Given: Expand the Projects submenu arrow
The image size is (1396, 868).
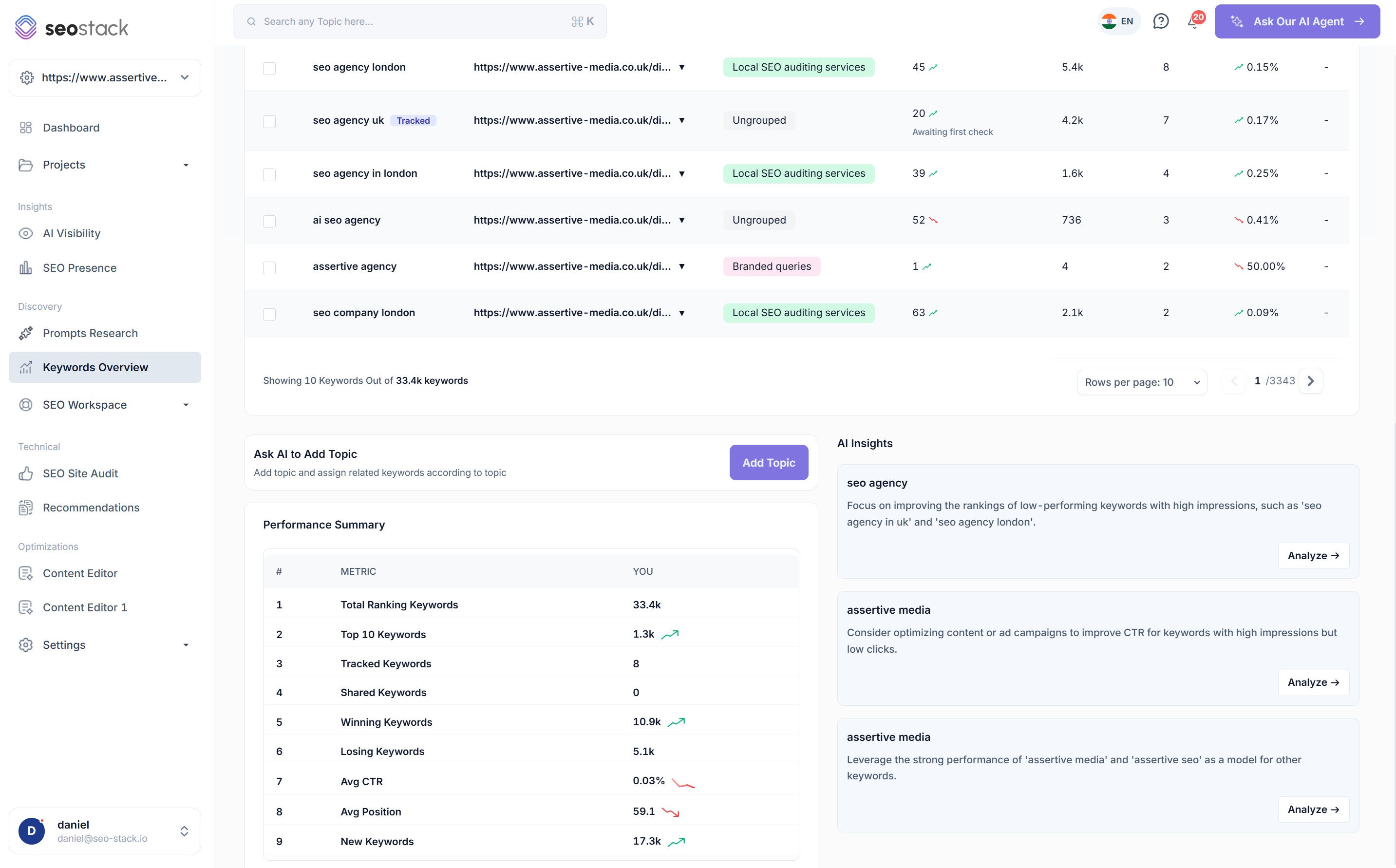Looking at the screenshot, I should (186, 165).
